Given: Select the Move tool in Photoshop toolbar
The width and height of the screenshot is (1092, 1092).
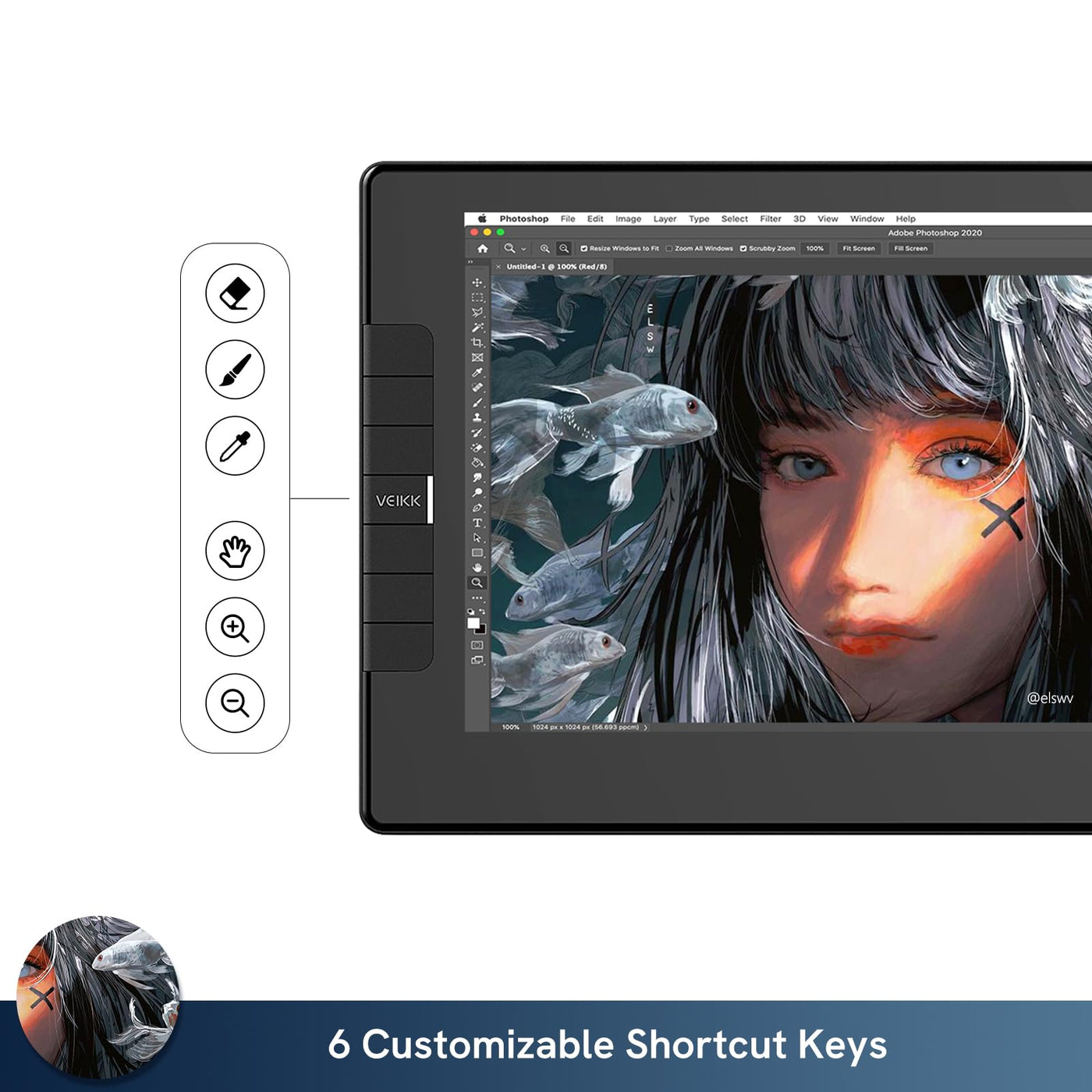Looking at the screenshot, I should [477, 282].
